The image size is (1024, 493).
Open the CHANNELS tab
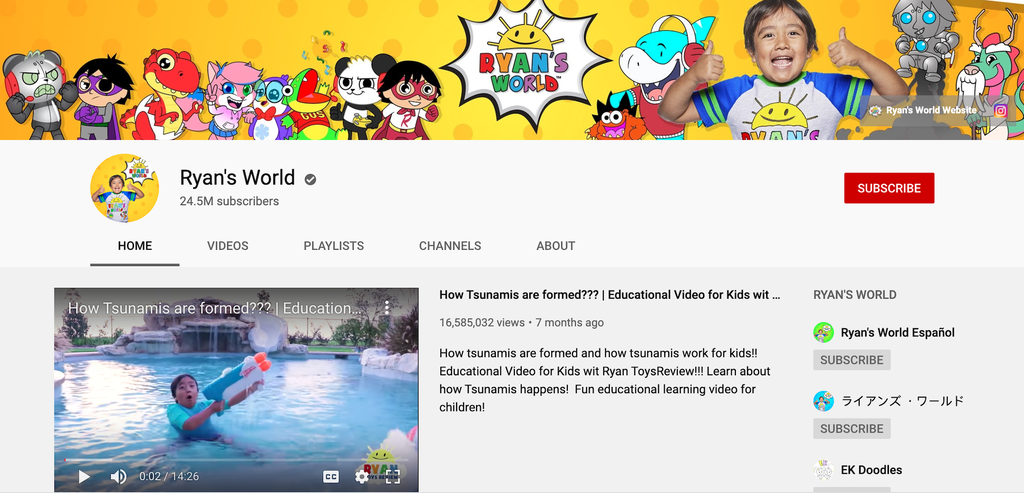pos(450,246)
